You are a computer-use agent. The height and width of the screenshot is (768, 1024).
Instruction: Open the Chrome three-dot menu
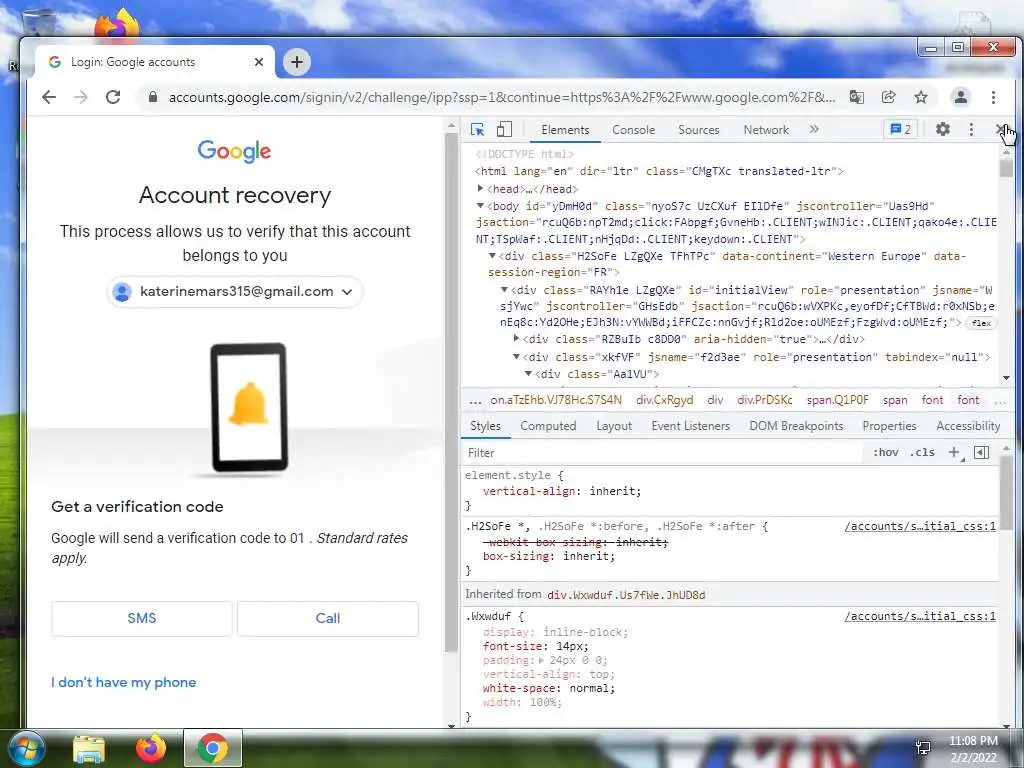(993, 97)
